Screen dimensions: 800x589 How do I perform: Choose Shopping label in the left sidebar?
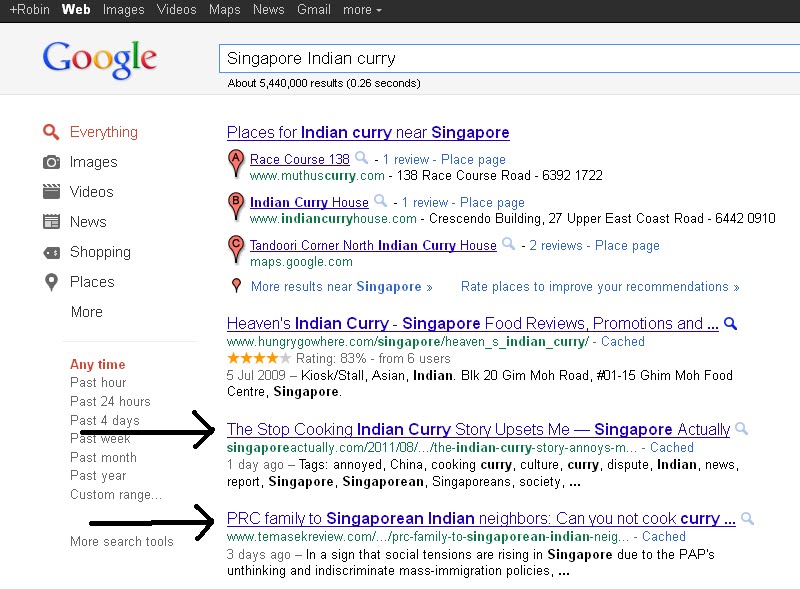[100, 252]
